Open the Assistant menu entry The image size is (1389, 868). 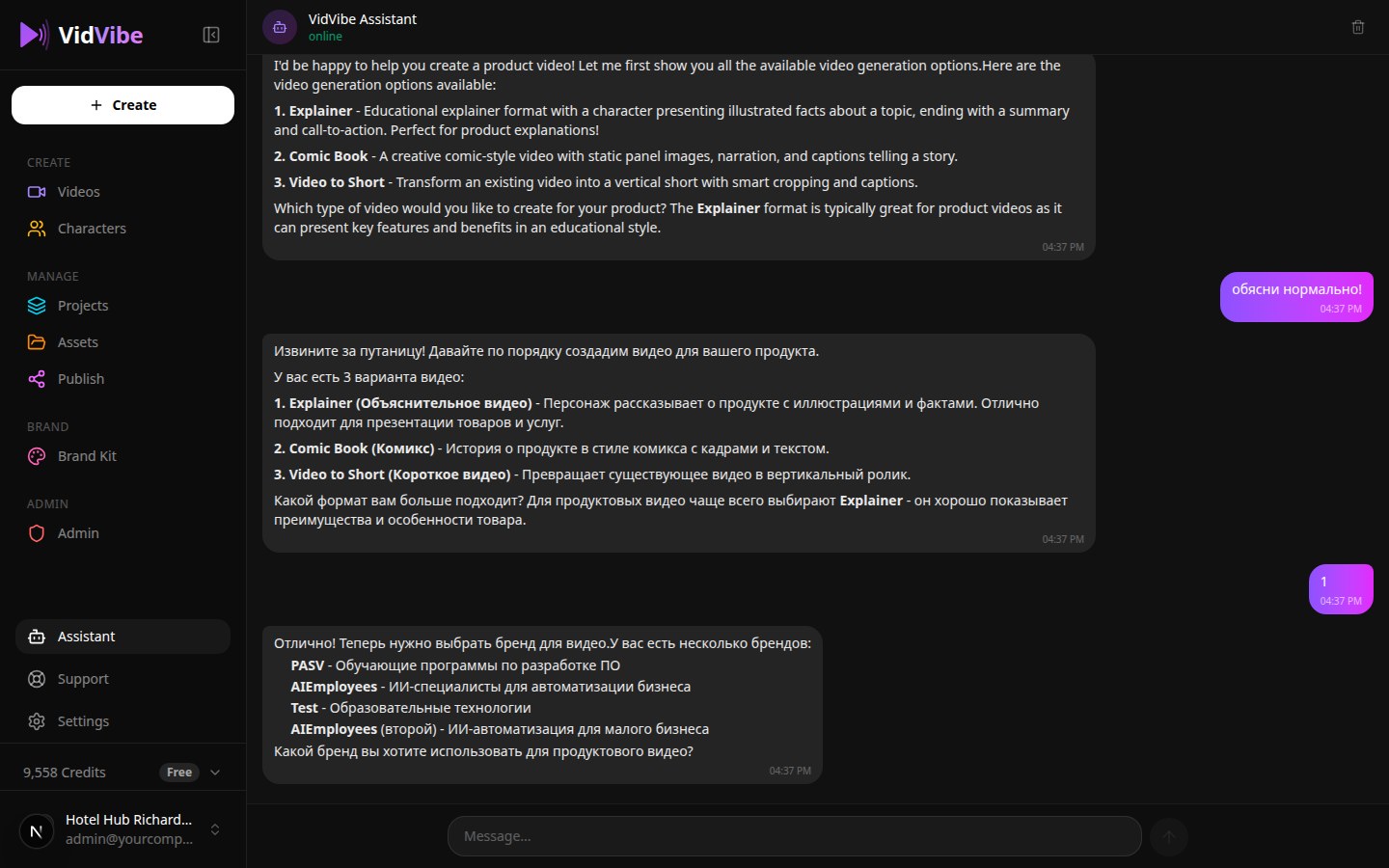(87, 636)
